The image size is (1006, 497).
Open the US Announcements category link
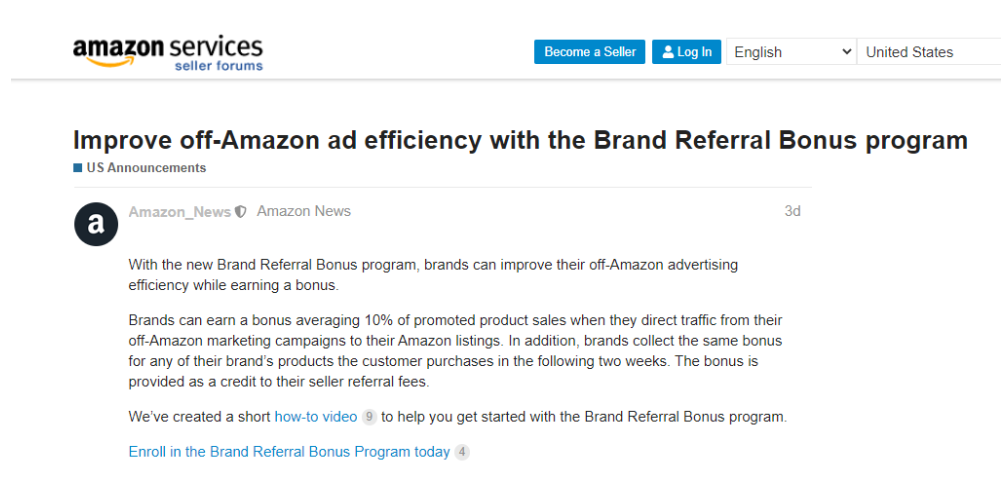click(146, 168)
